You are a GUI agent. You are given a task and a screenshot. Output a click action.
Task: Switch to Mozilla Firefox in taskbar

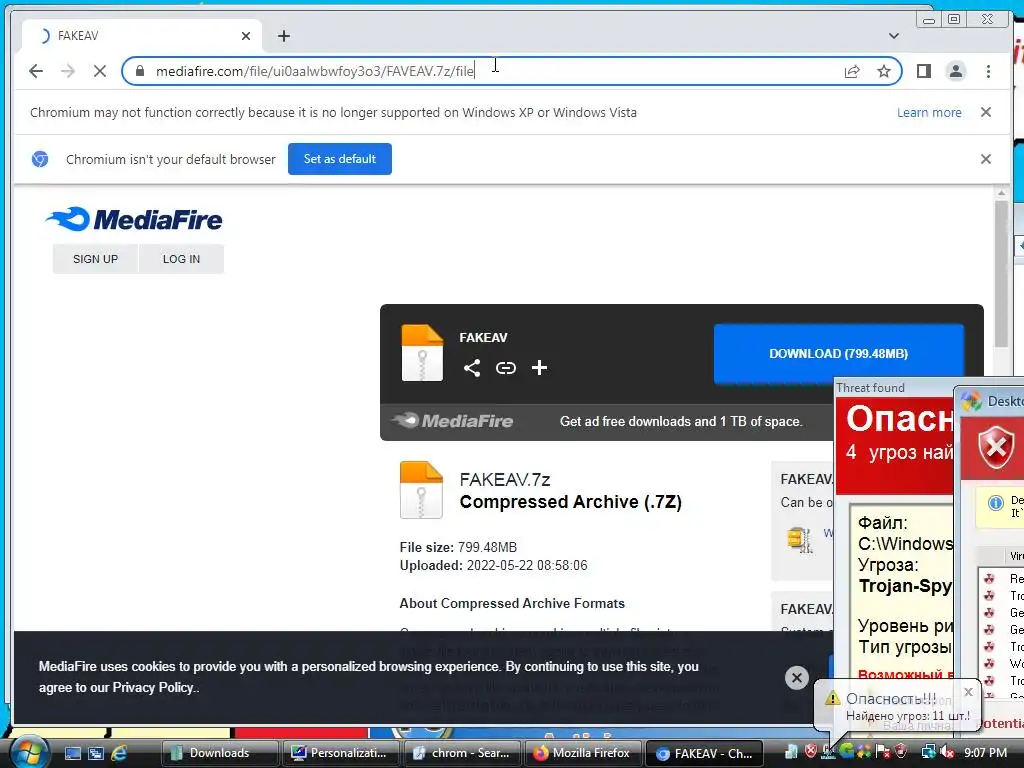pyautogui.click(x=583, y=753)
